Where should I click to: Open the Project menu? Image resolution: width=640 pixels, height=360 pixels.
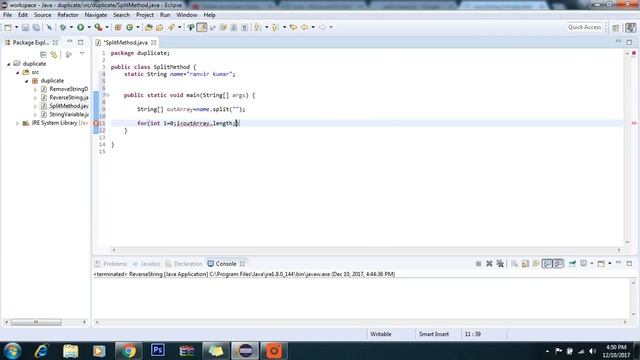click(145, 15)
